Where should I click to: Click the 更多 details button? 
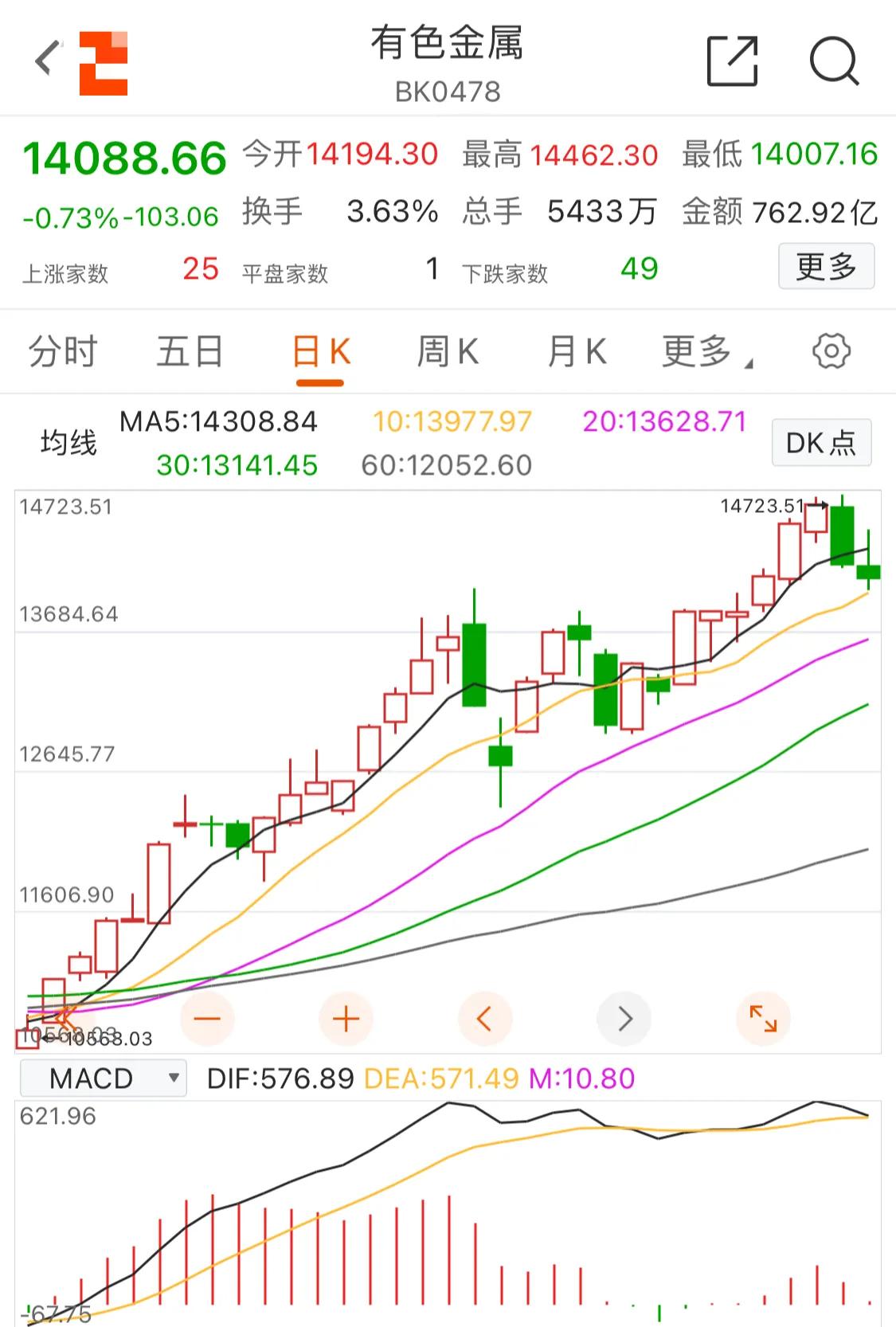click(x=826, y=266)
